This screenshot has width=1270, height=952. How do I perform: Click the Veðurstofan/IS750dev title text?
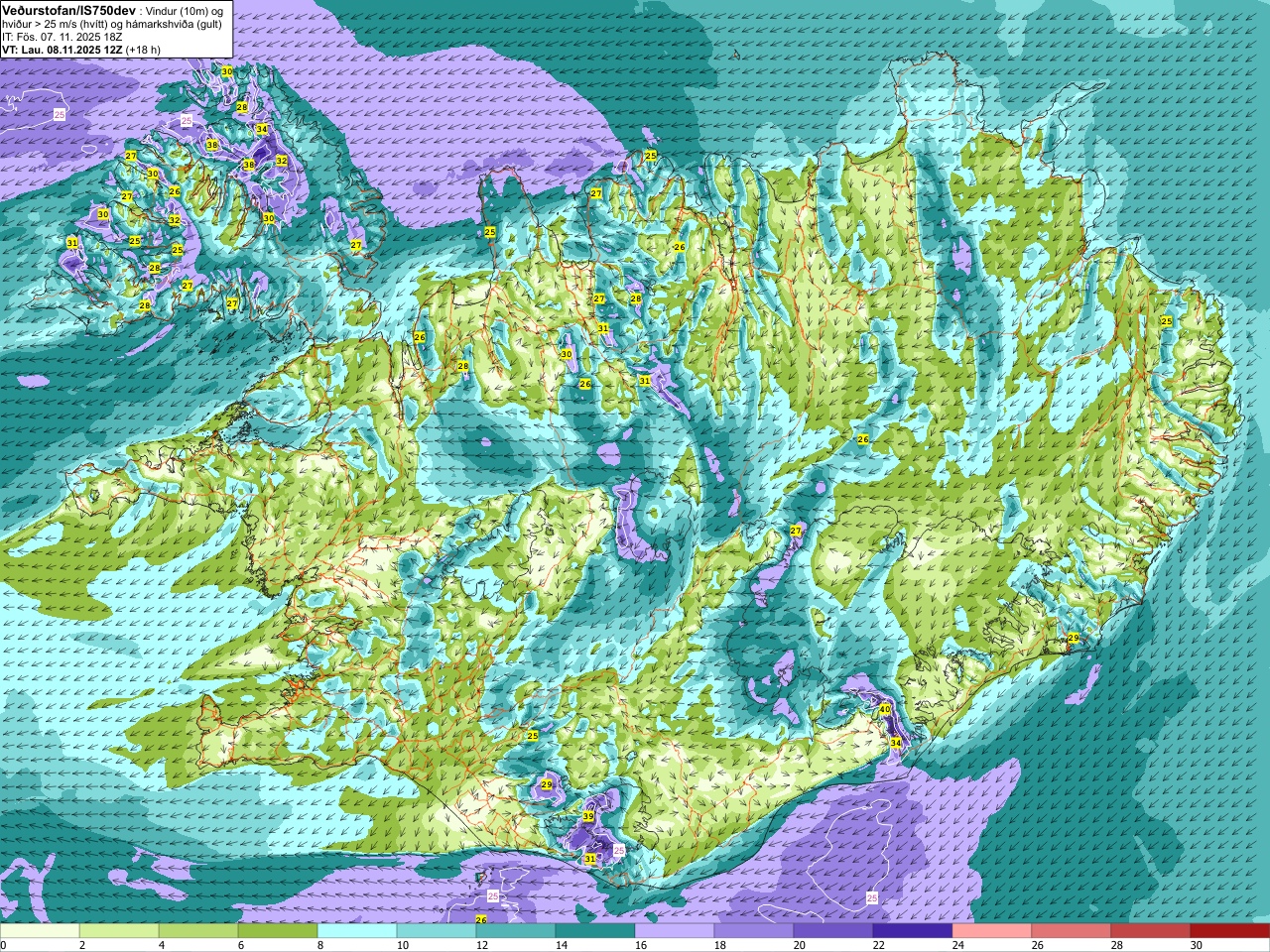[69, 9]
